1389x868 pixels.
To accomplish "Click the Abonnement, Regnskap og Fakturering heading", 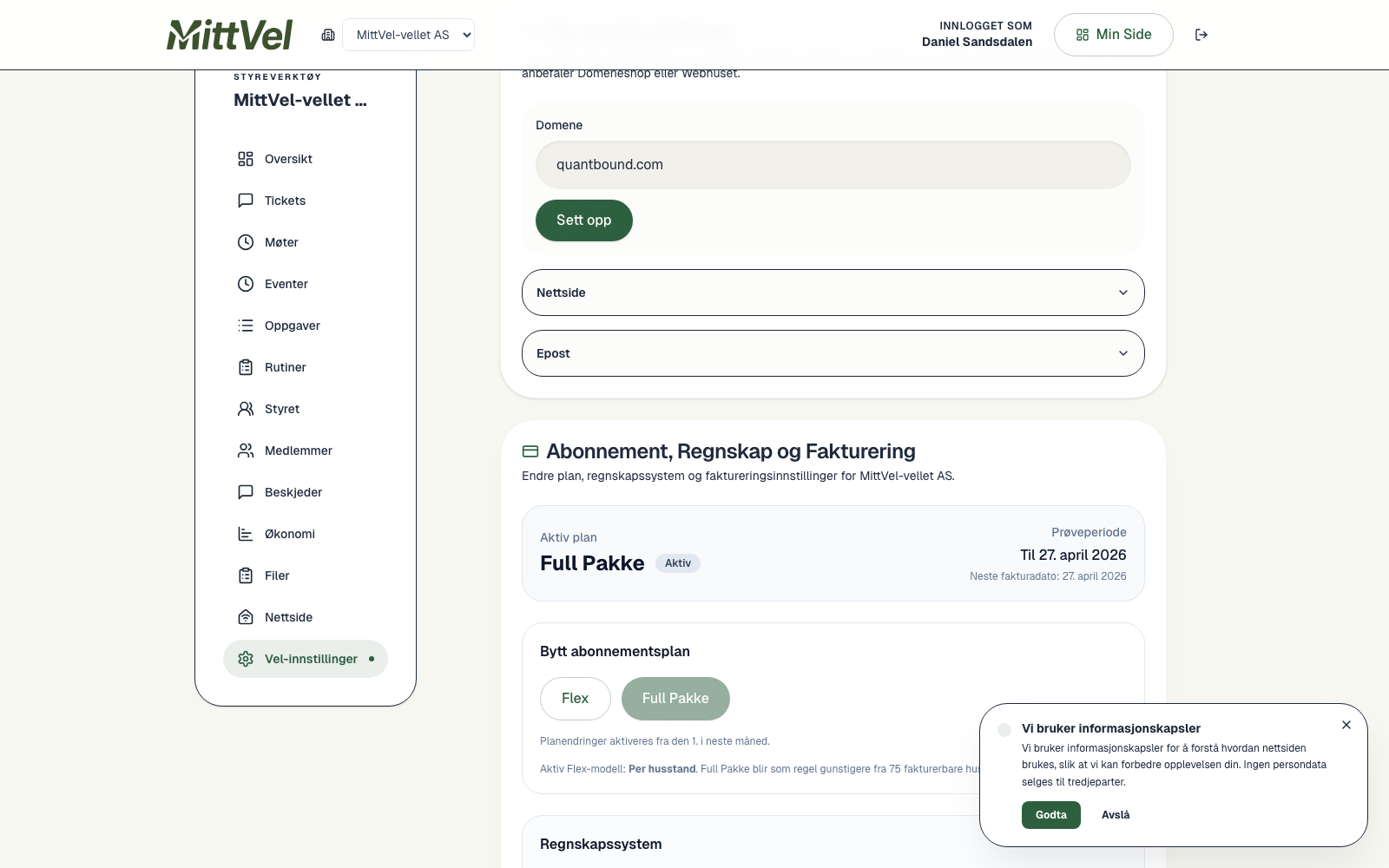I will [731, 451].
